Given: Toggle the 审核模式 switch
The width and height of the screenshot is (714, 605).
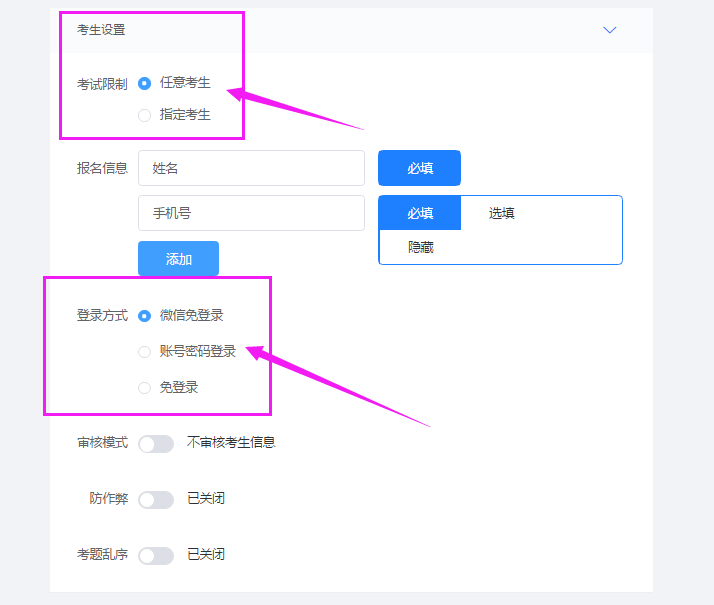Looking at the screenshot, I should [156, 444].
